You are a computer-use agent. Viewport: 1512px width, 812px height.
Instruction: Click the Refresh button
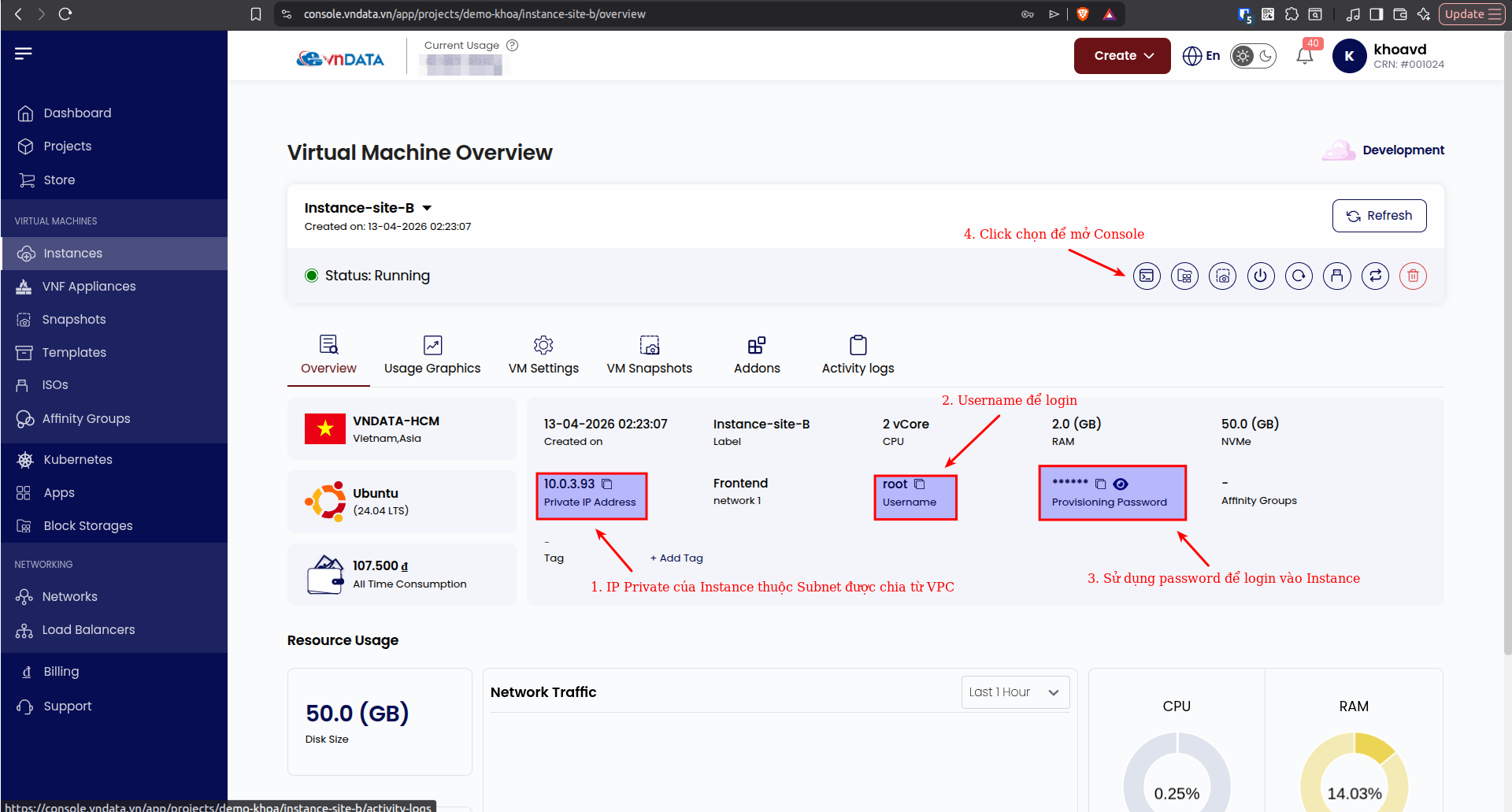click(x=1379, y=216)
